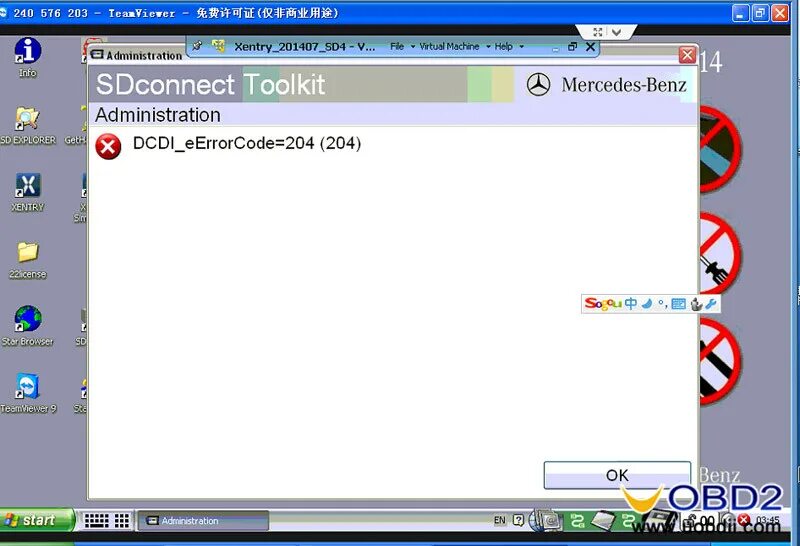The width and height of the screenshot is (800, 546).
Task: Open the Sogou soft keyboard icon
Action: 679,304
